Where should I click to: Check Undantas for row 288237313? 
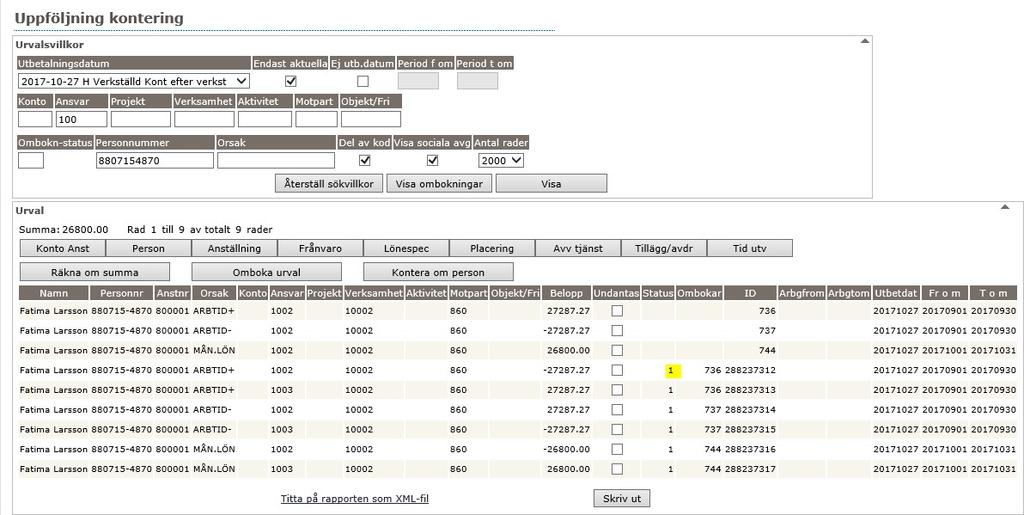[x=616, y=390]
